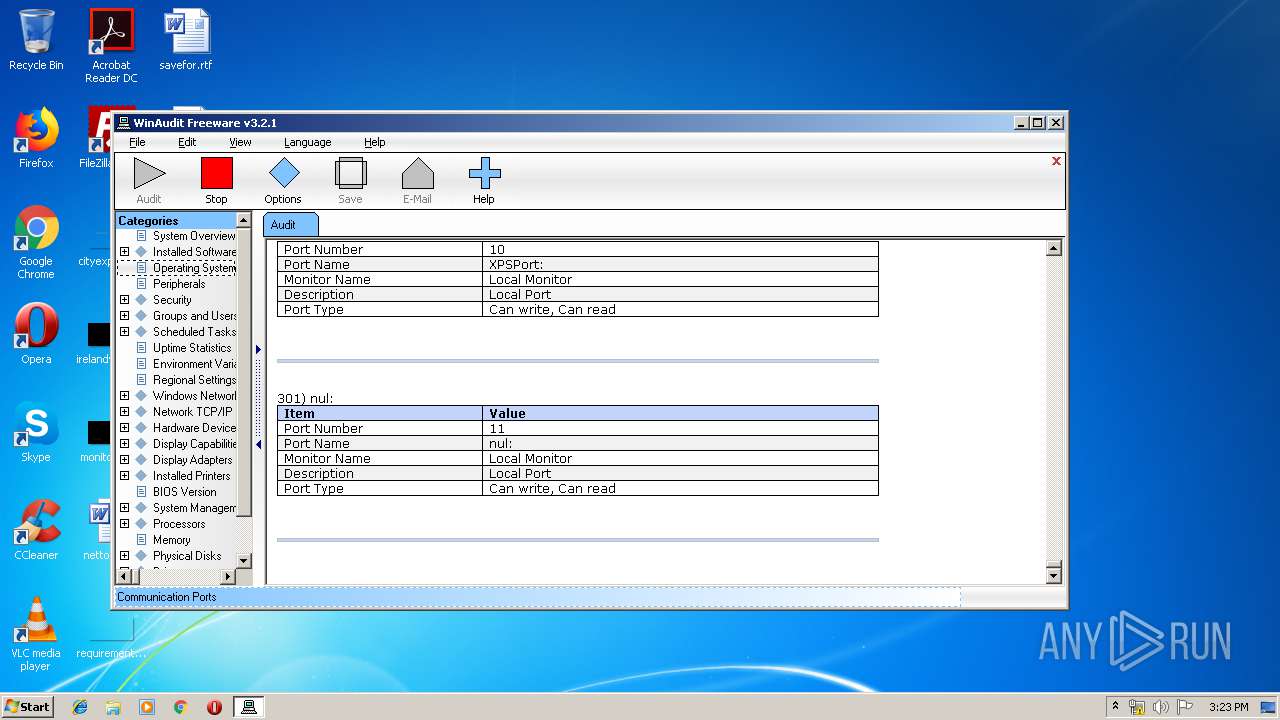Click the Installed Software diamond icon
The height and width of the screenshot is (720, 1280).
click(x=141, y=252)
